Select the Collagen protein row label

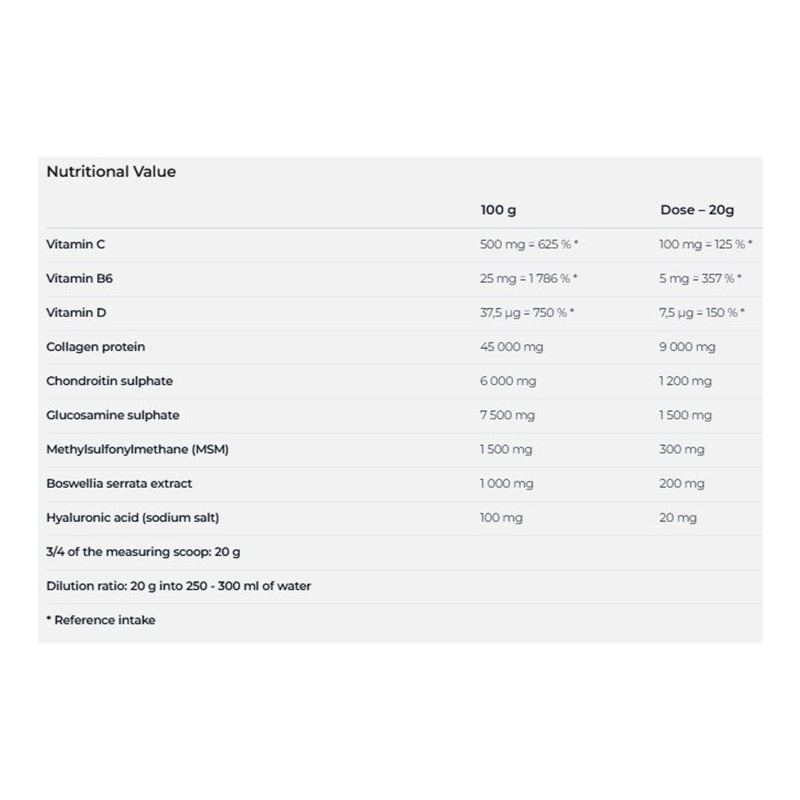click(x=96, y=347)
